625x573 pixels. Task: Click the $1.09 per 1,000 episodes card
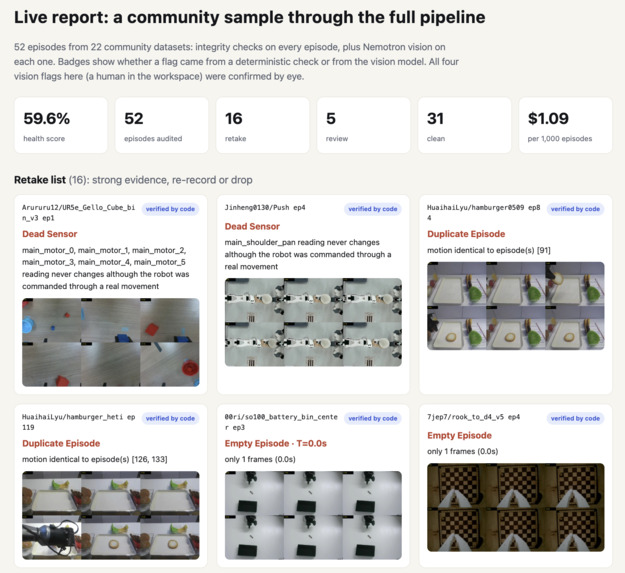pos(566,125)
